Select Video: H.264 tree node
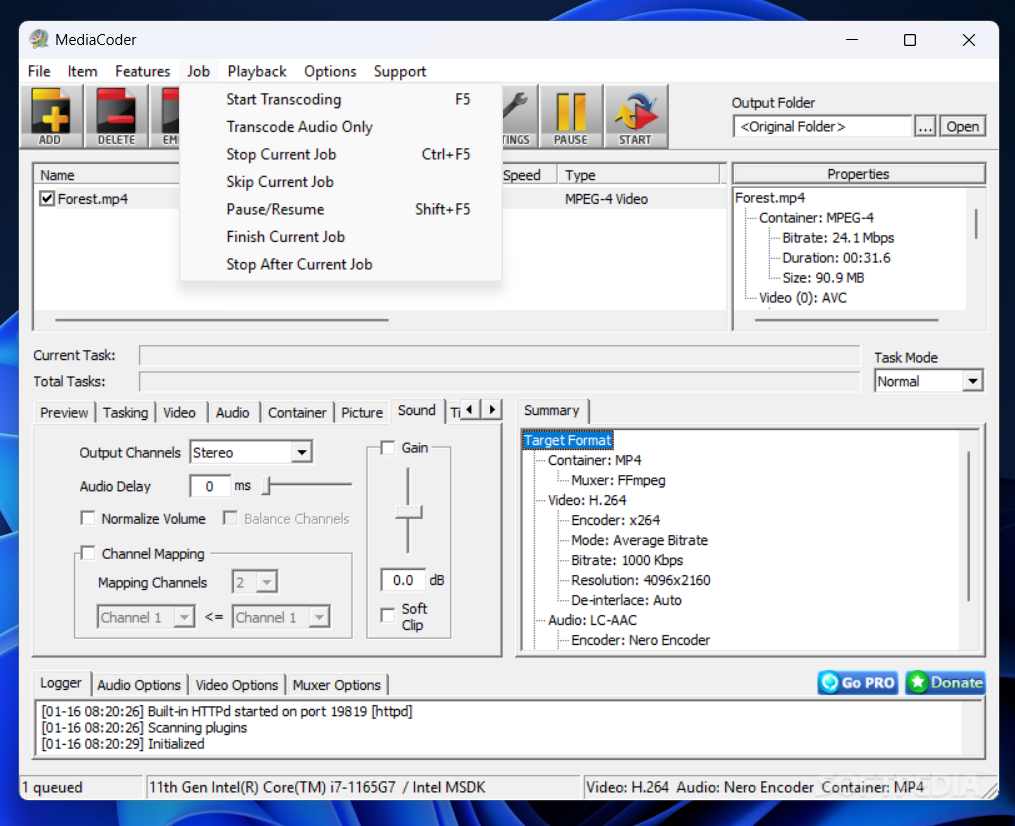 (587, 500)
